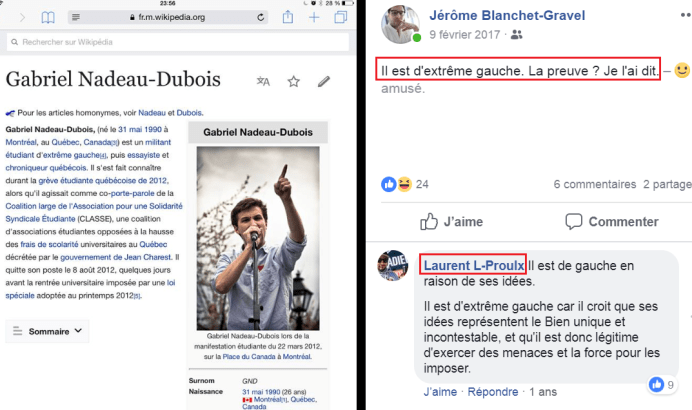This screenshot has width=692, height=410.
Task: Open a new tab with plus icon
Action: 314,17
